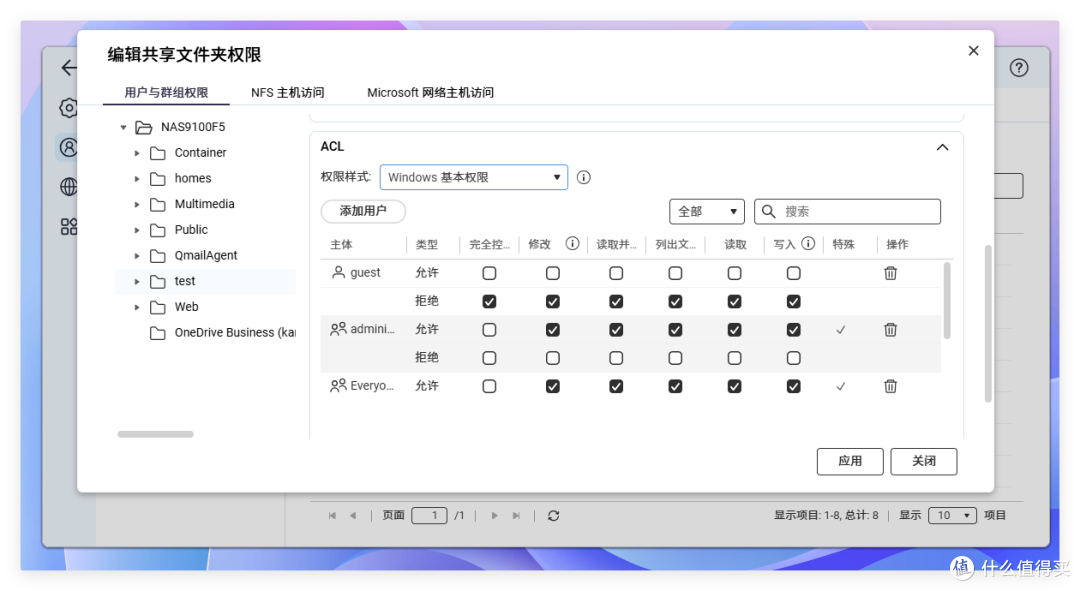The width and height of the screenshot is (1080, 591).
Task: Expand the Multimedia folder arrow
Action: pyautogui.click(x=136, y=205)
